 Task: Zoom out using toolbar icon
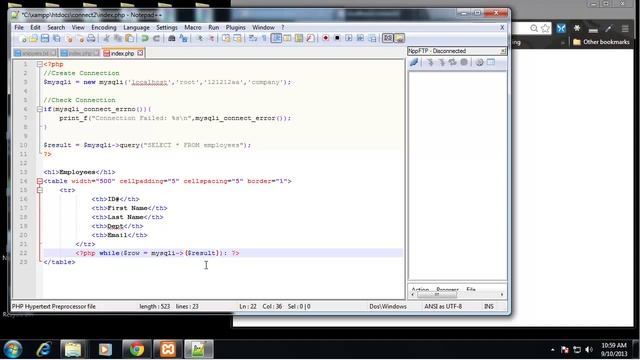(211, 38)
